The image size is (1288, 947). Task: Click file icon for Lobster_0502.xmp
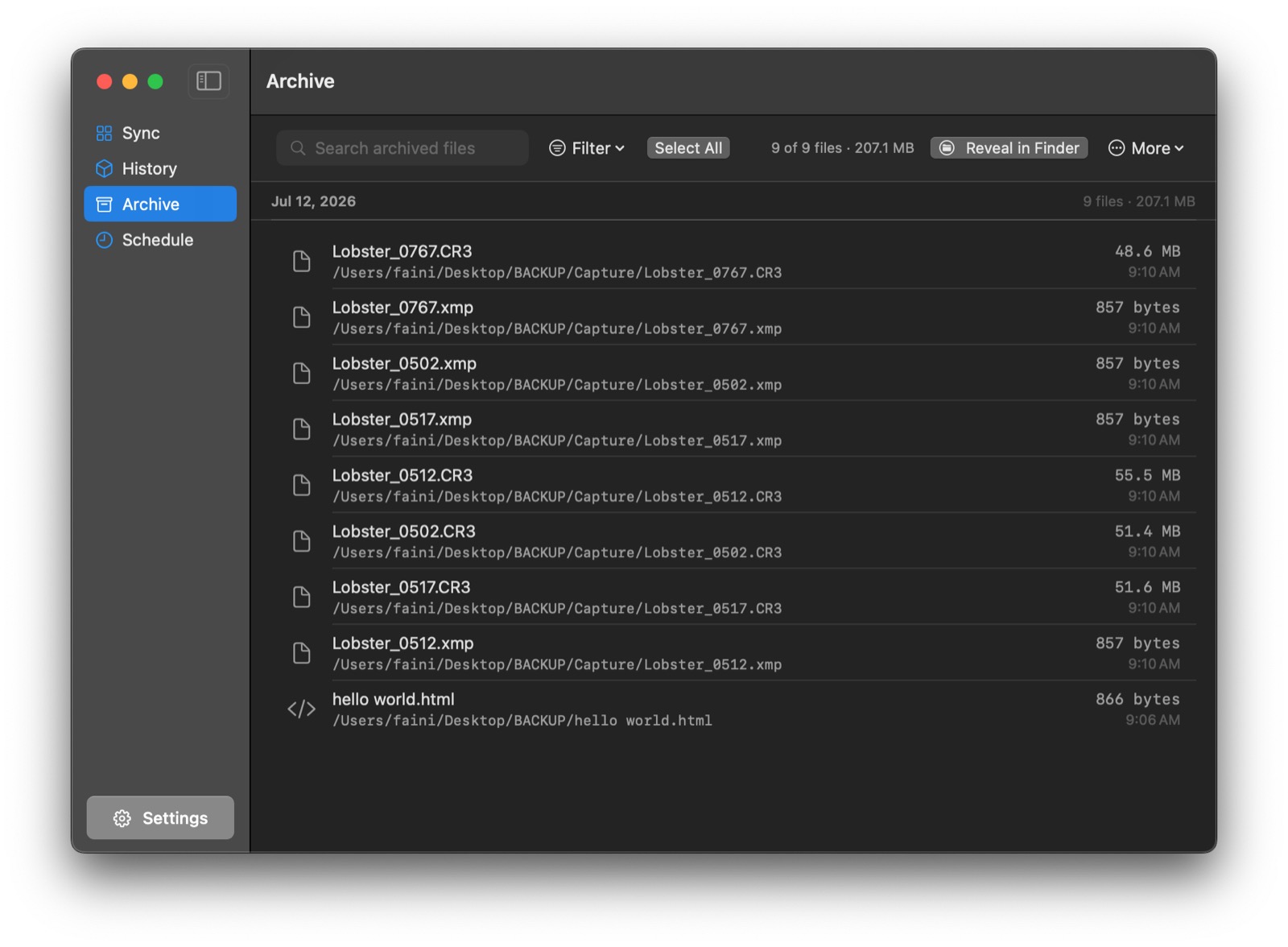pyautogui.click(x=301, y=373)
